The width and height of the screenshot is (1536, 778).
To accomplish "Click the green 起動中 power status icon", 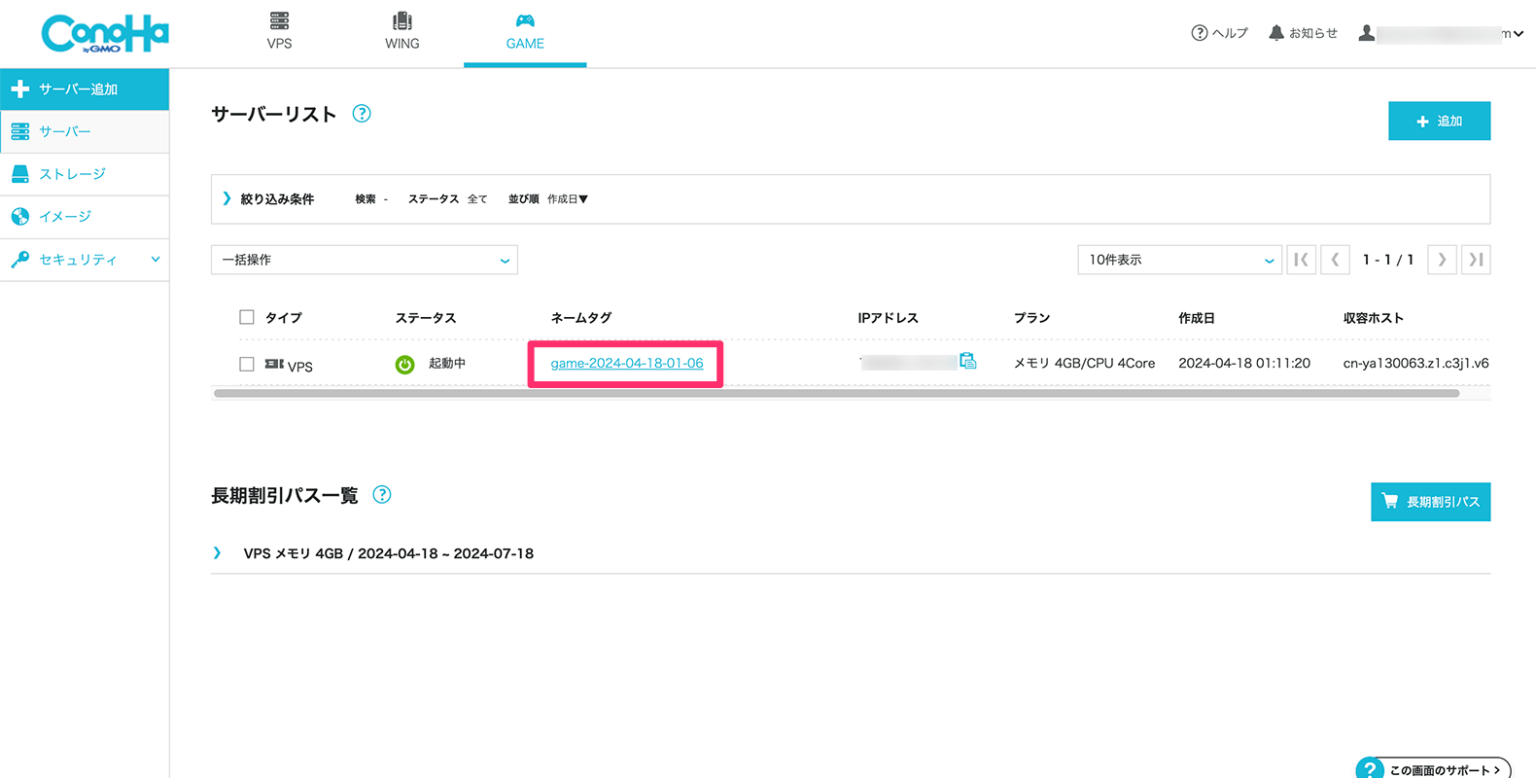I will (404, 365).
